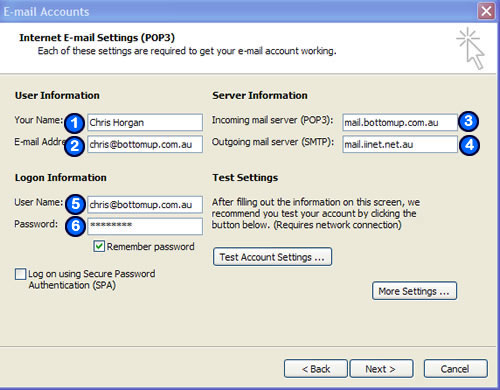This screenshot has height=390, width=500.
Task: Click the Logon Information section heading
Action: point(61,178)
